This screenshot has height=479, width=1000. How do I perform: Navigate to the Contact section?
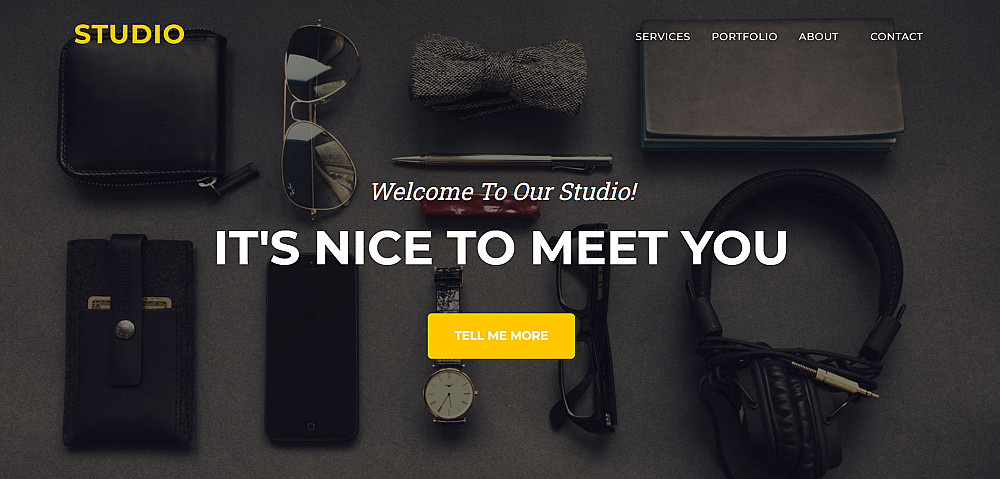pos(896,37)
